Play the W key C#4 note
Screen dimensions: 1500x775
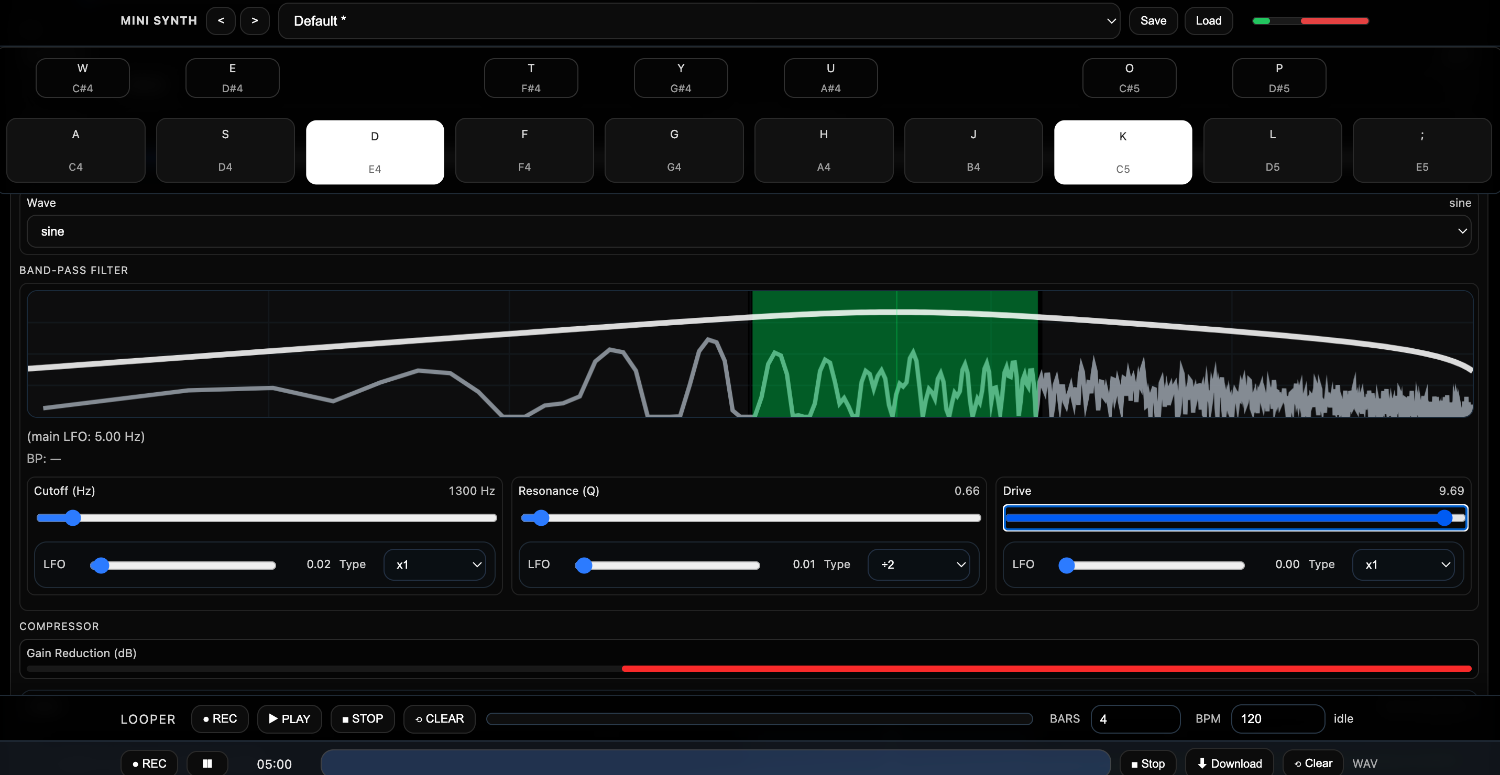point(83,78)
